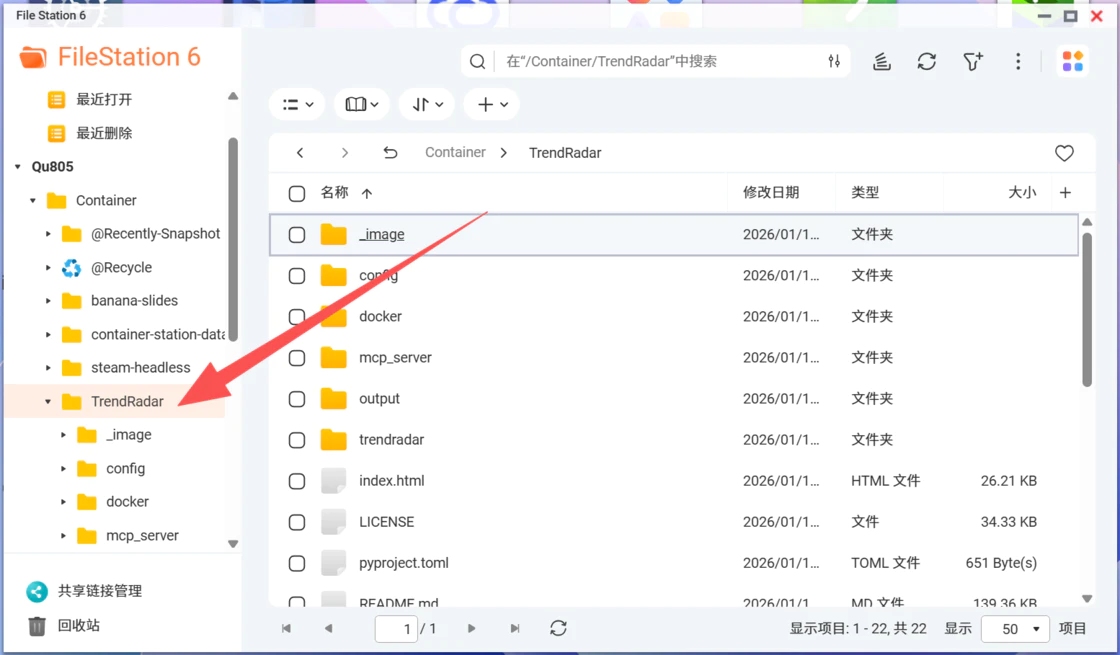Open the mcp_server folder in list
Viewport: 1120px width, 655px height.
[395, 358]
